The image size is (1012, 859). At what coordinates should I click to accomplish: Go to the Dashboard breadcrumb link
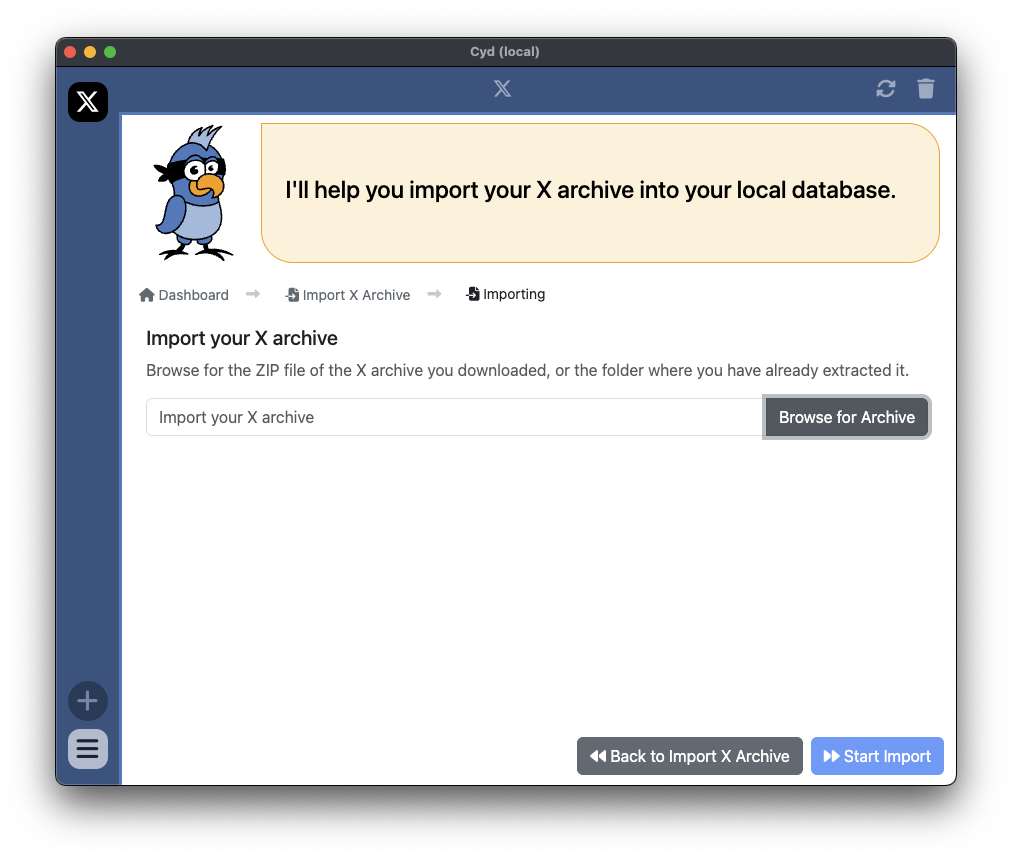pos(193,295)
